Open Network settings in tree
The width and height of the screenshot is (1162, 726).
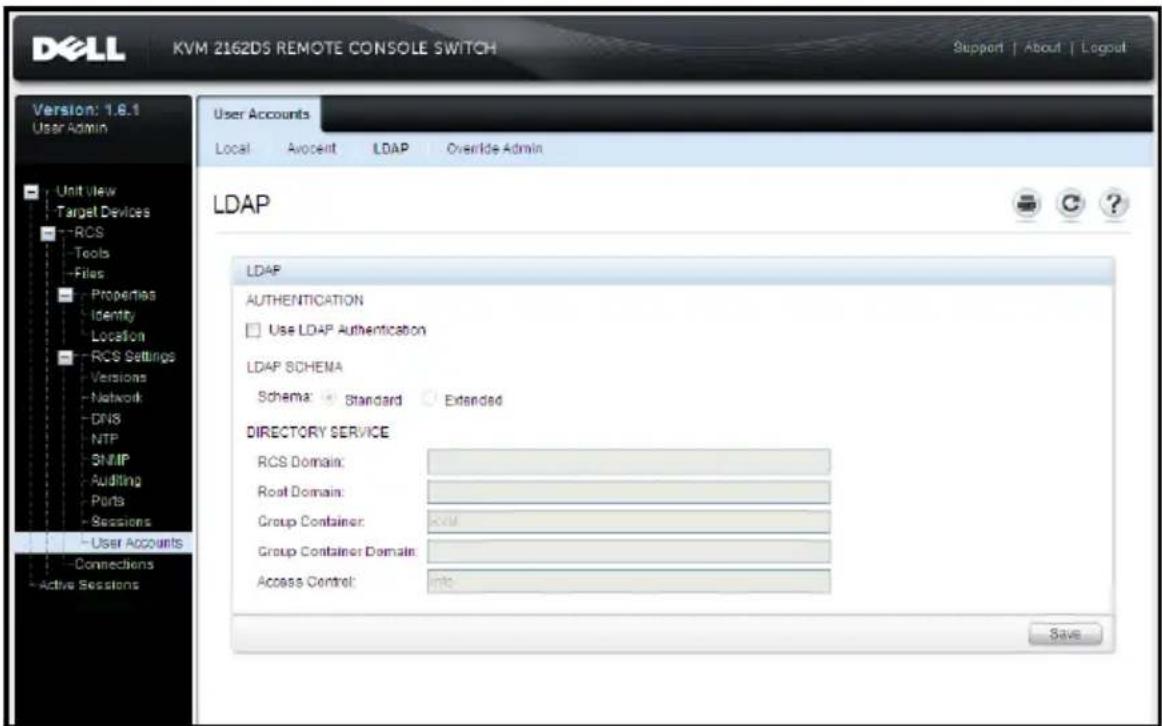click(116, 398)
